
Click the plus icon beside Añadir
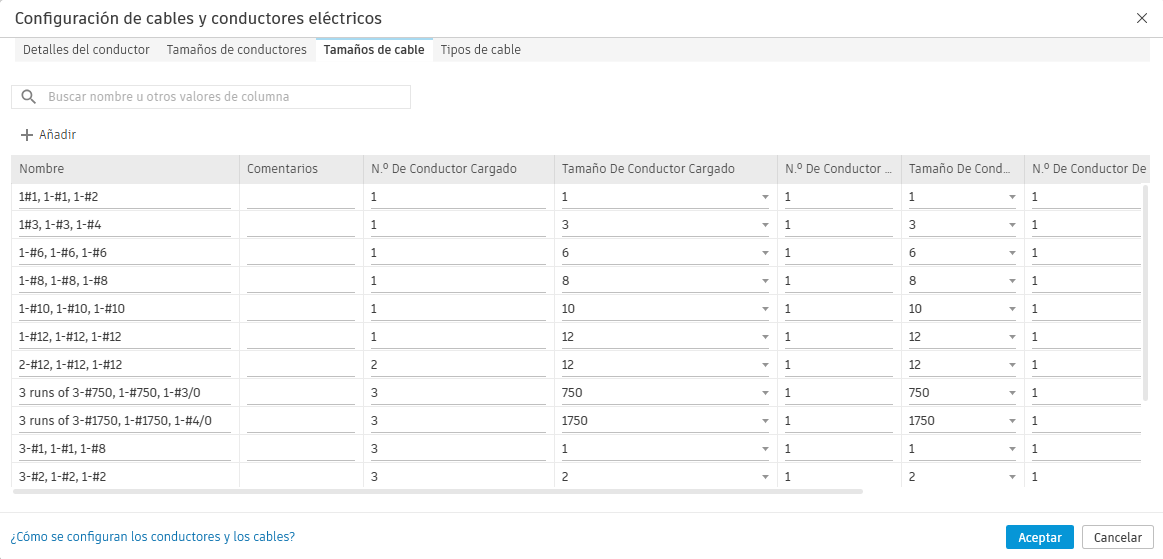27,135
